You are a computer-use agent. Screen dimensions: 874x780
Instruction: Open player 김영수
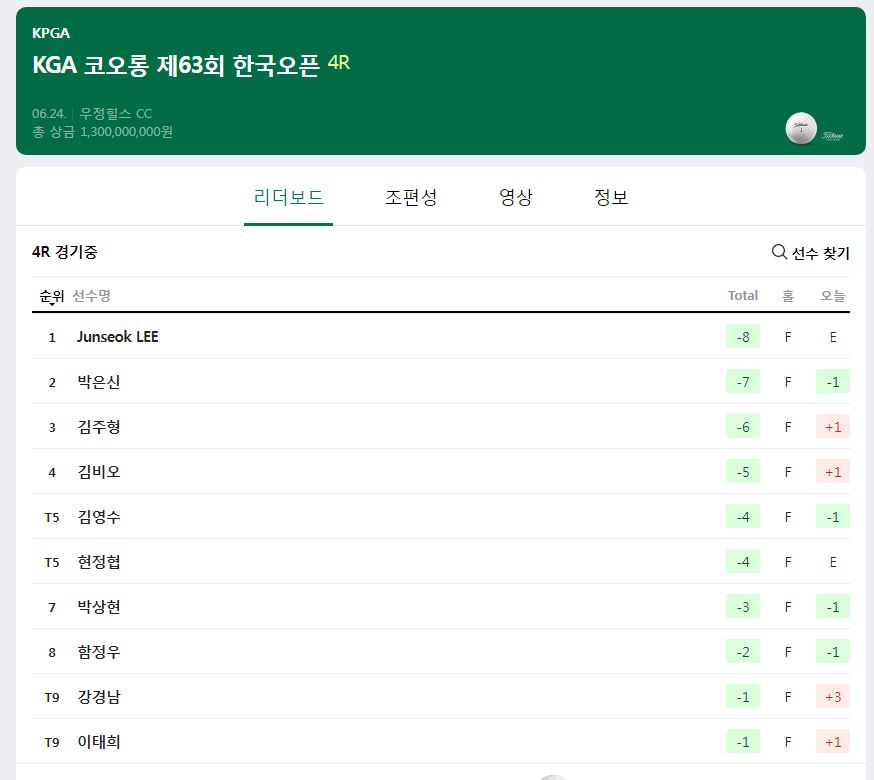pyautogui.click(x=99, y=517)
